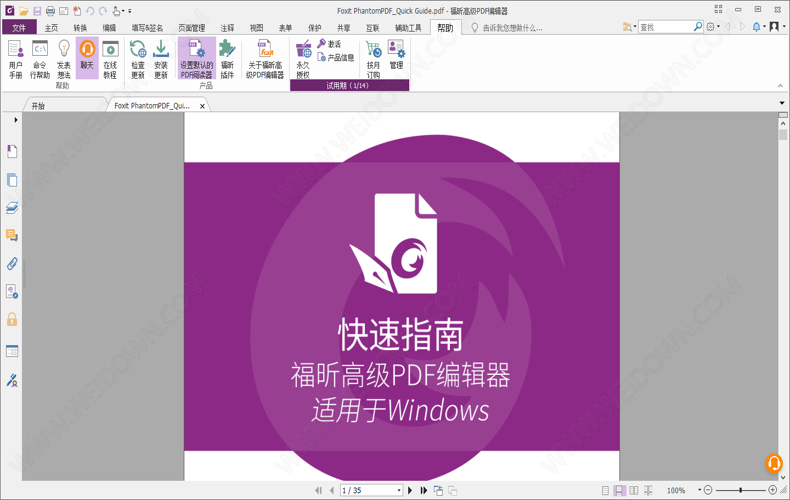Switch to the 页面管理 tab
Screen dimensions: 790x500
[x=191, y=28]
